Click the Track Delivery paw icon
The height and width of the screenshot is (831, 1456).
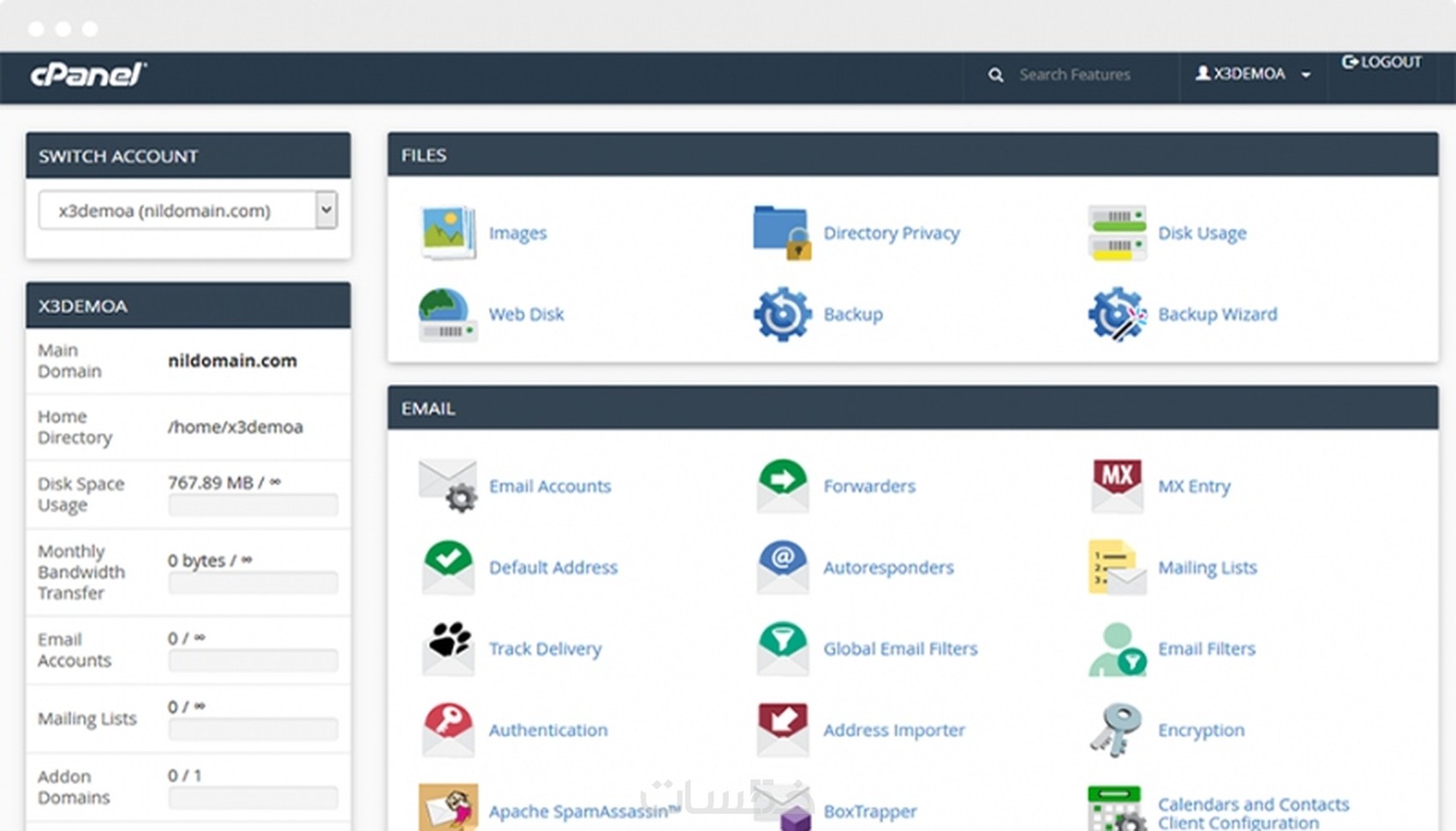[x=448, y=649]
